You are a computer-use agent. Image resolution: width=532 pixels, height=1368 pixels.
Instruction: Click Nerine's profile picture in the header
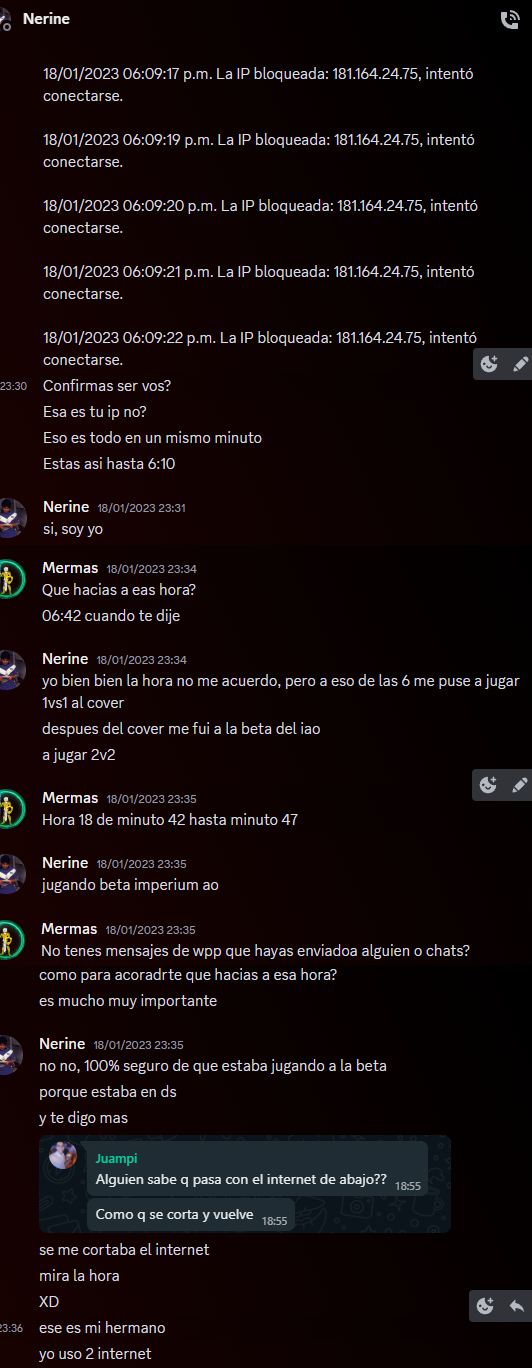tap(5, 19)
